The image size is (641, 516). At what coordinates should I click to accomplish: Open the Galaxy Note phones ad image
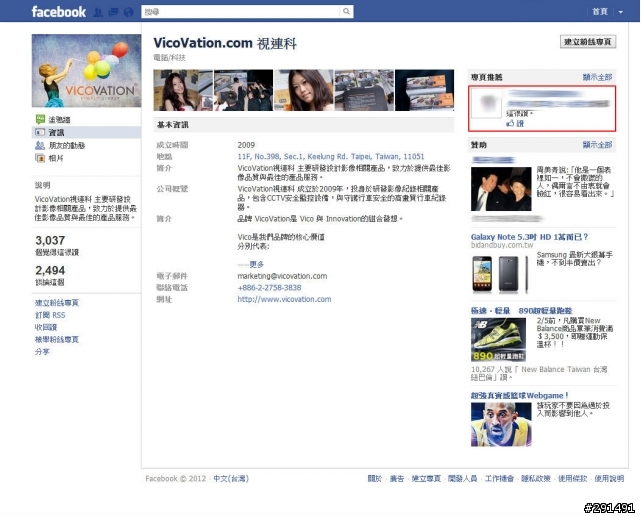(501, 273)
